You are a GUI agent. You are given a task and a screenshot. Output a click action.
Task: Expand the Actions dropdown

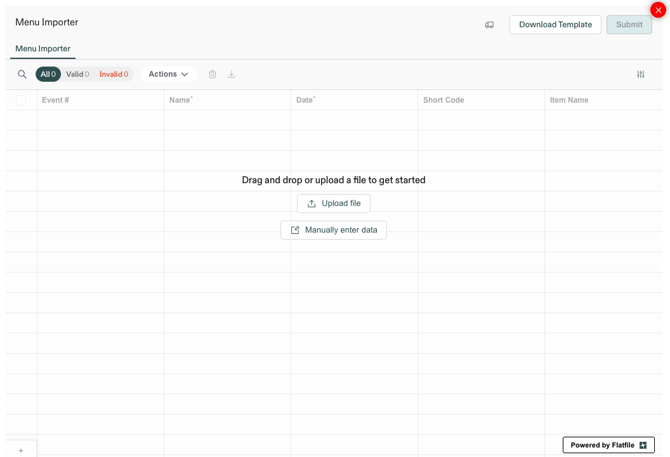168,74
